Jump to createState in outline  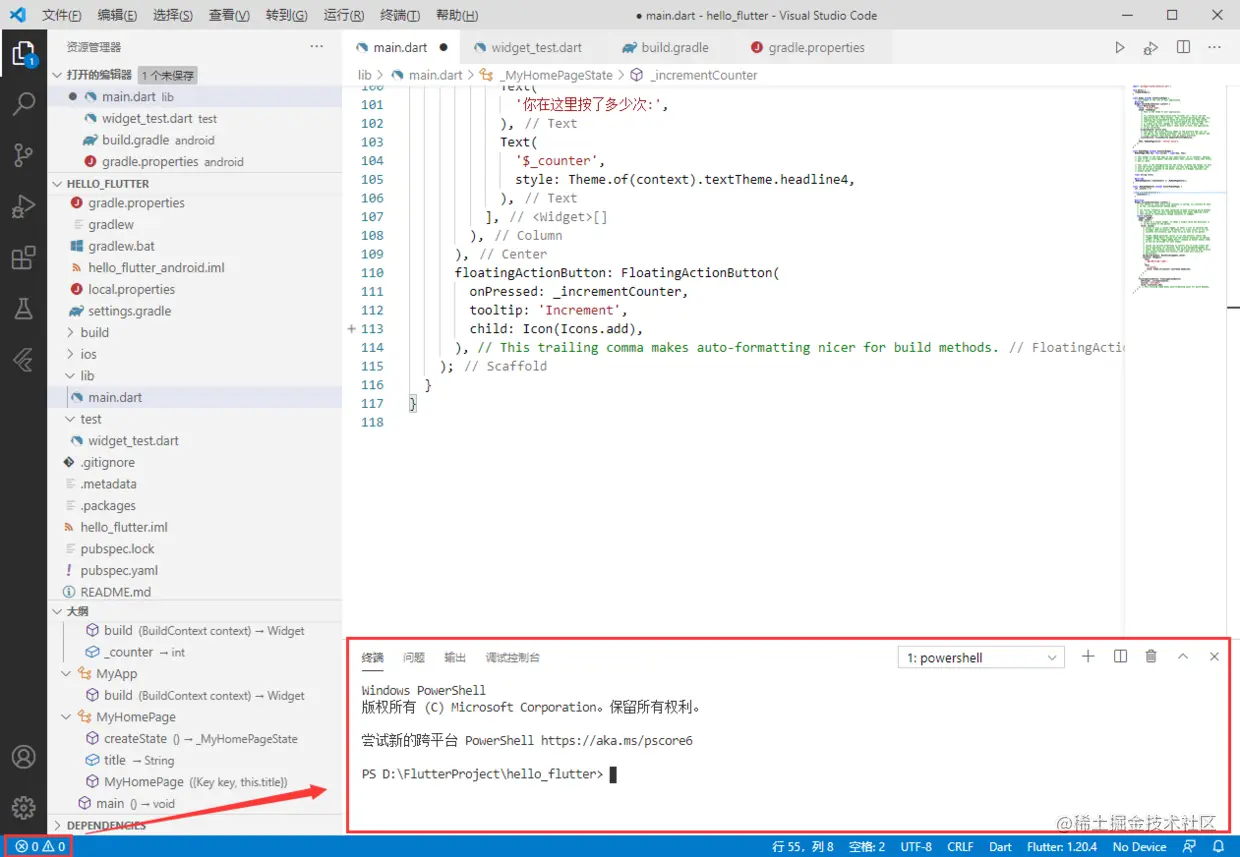pyautogui.click(x=135, y=739)
